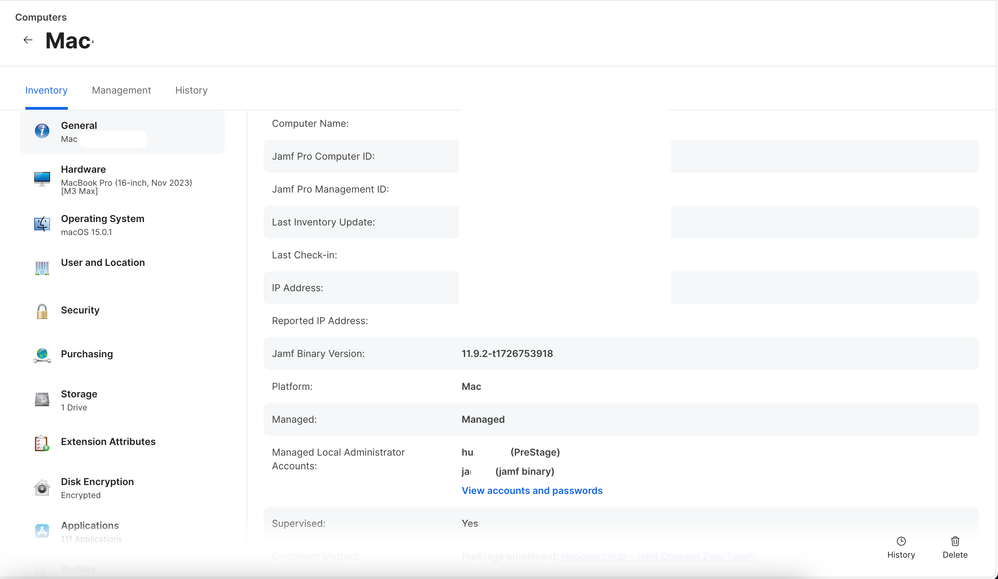Click the Delete trash can icon
This screenshot has height=579, width=998.
click(955, 541)
